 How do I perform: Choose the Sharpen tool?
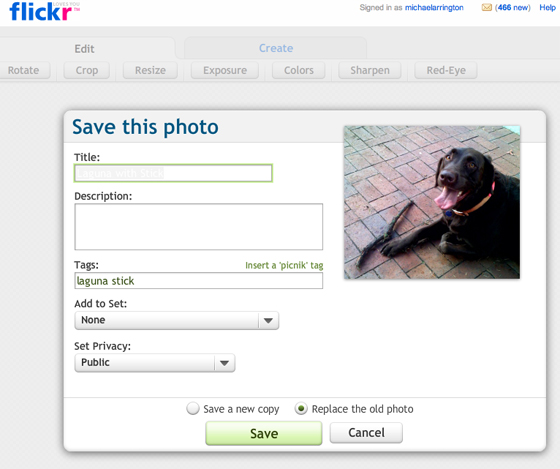pos(370,70)
